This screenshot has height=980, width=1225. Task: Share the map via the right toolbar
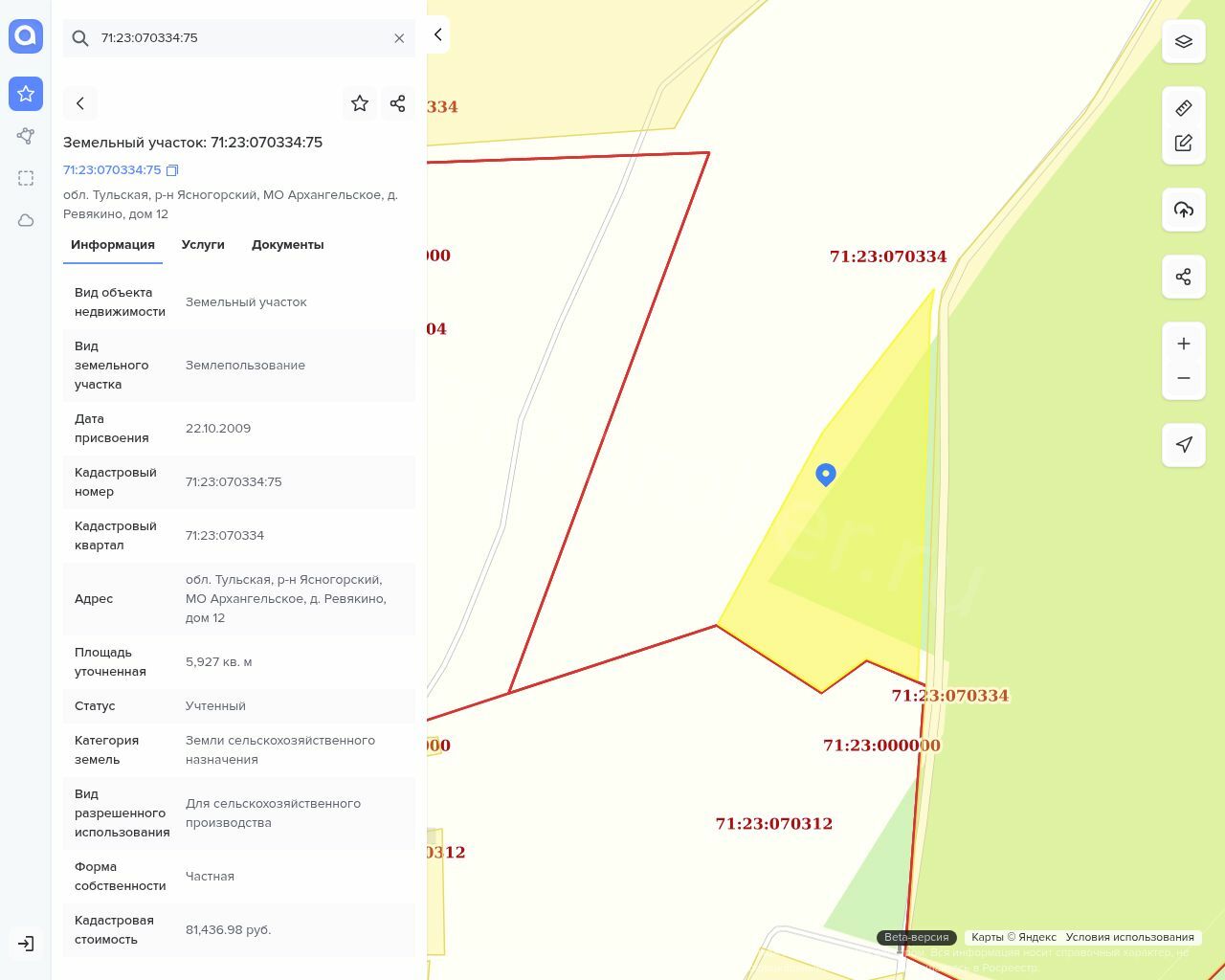1183,277
